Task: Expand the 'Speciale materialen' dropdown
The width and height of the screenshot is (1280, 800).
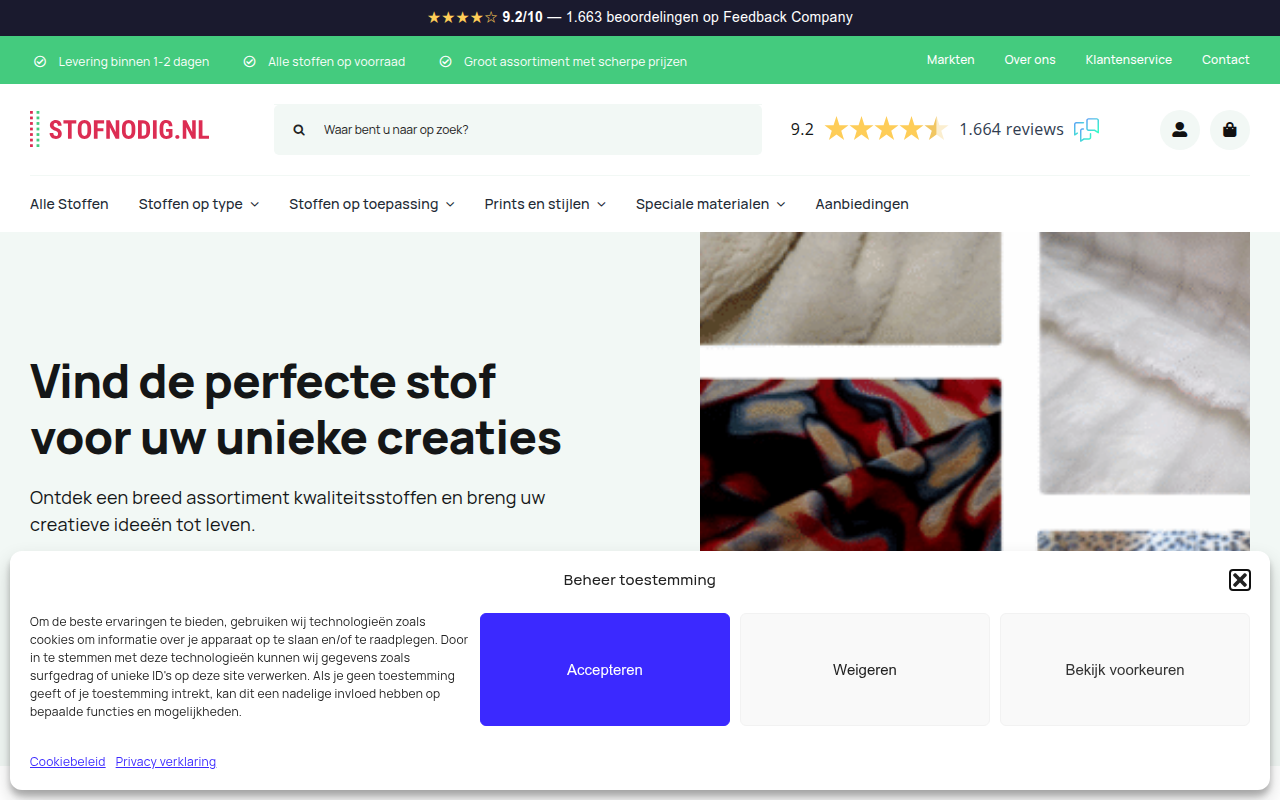Action: pos(711,204)
